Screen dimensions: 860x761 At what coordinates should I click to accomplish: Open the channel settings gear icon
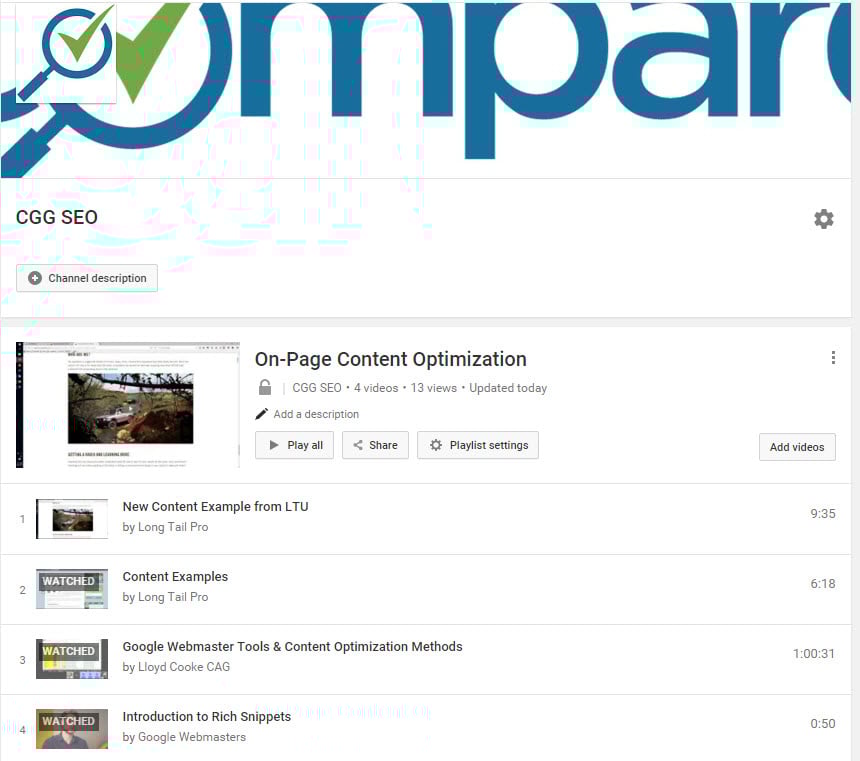click(x=823, y=219)
